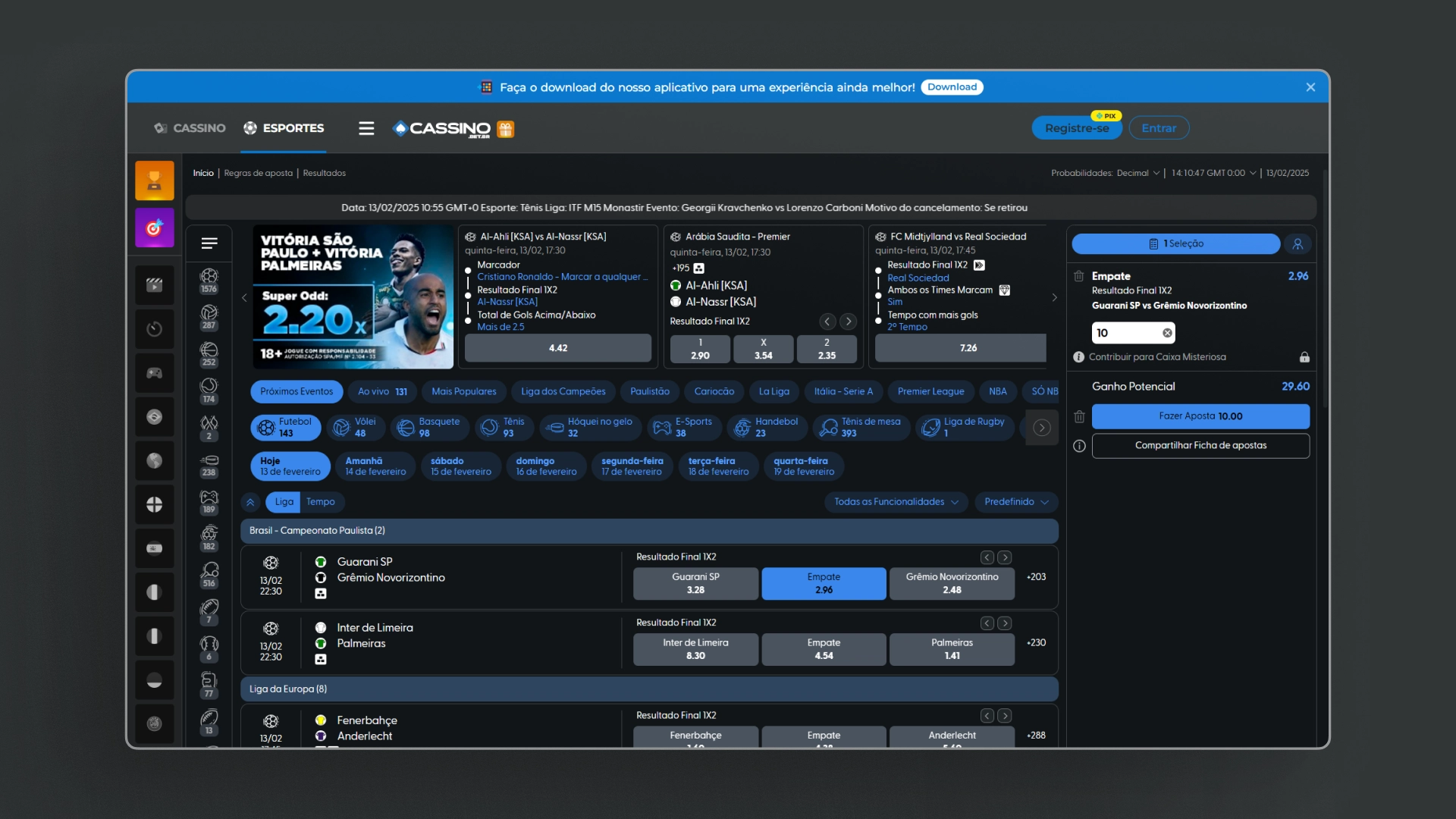This screenshot has width=1456, height=819.
Task: Click the 1 Seleção betslip tab
Action: tap(1175, 243)
